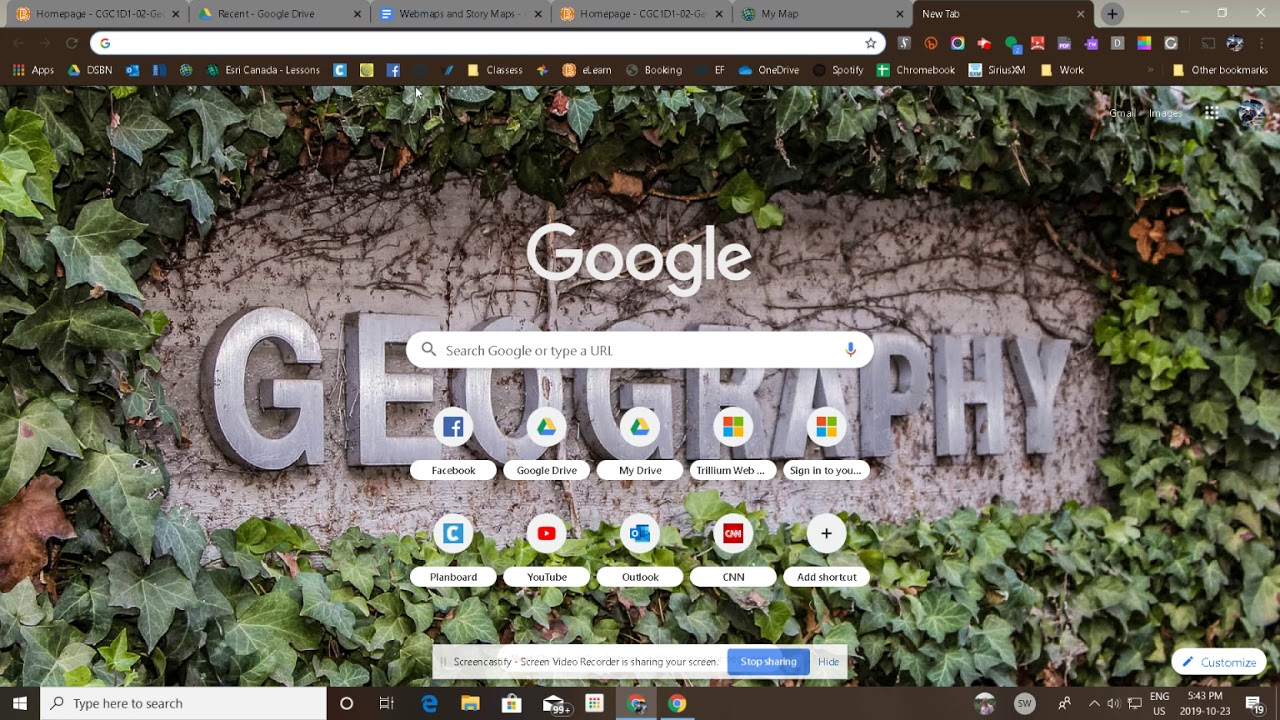
Task: Open the eLearn bookmark
Action: [x=587, y=70]
